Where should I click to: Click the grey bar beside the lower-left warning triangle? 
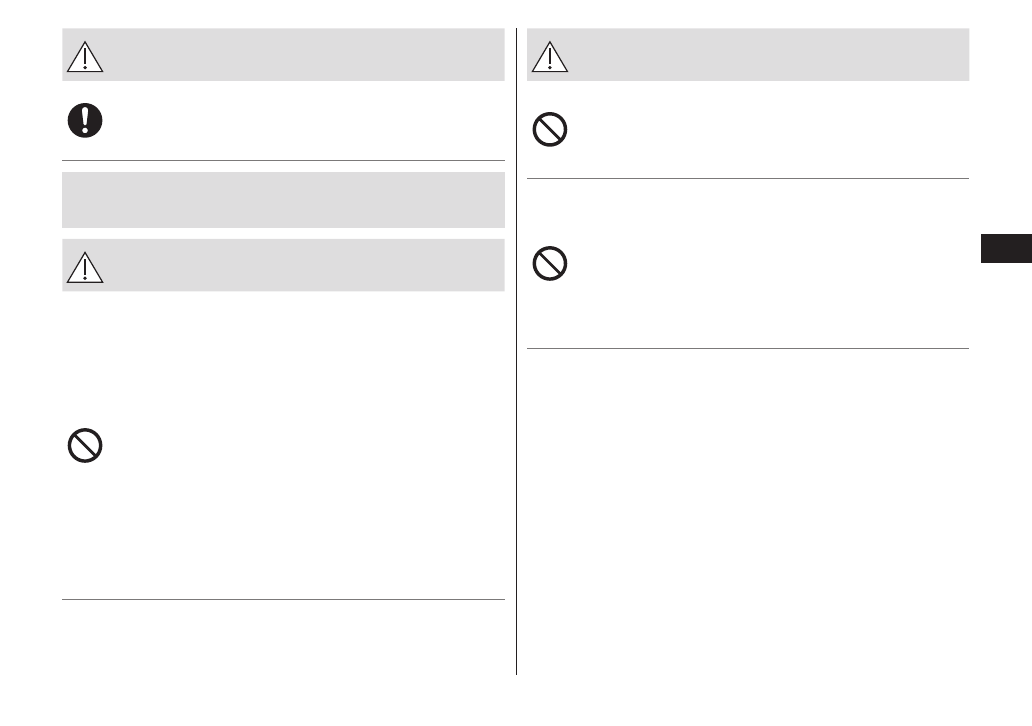point(300,266)
